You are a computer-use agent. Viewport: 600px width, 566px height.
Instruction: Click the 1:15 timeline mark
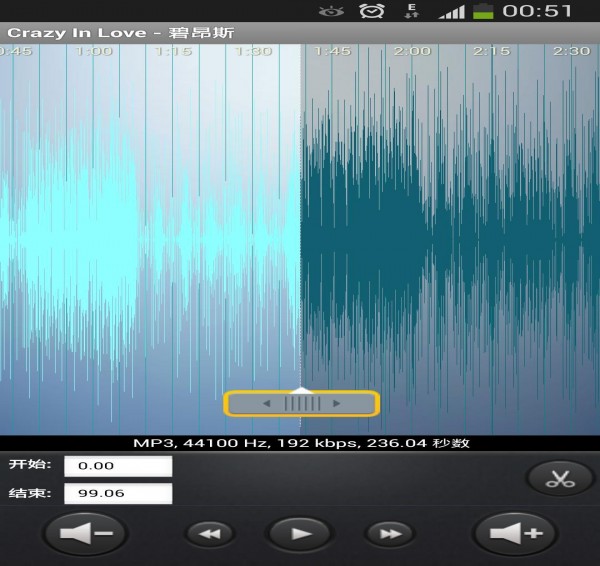173,51
